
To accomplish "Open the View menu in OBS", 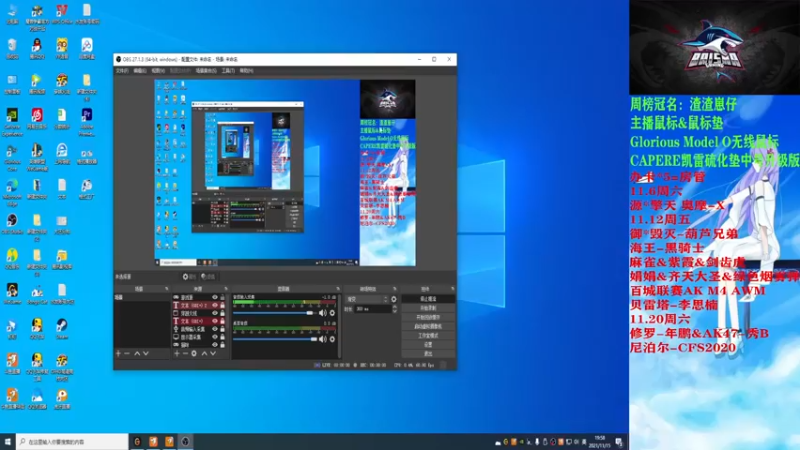I will (158, 71).
